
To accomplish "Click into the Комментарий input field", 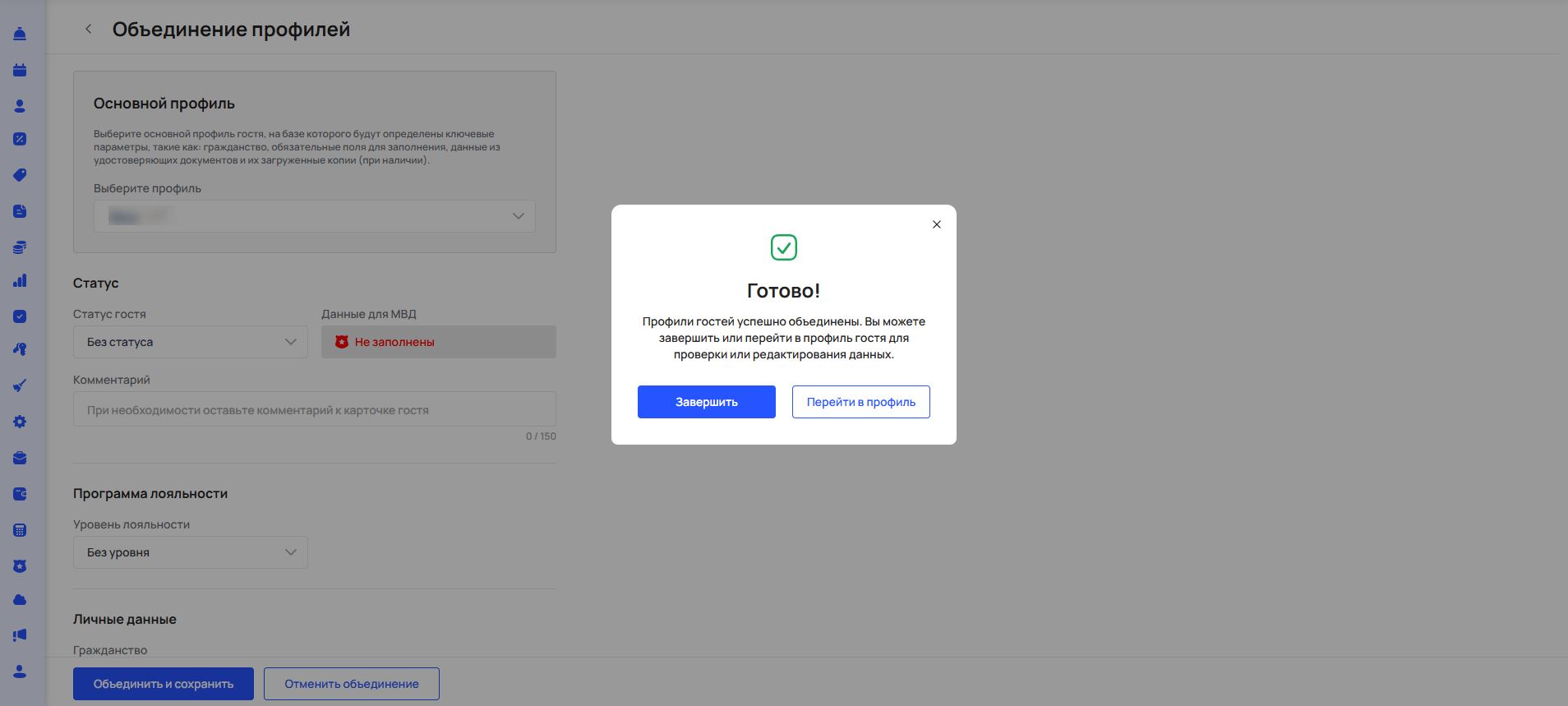I will coord(314,409).
